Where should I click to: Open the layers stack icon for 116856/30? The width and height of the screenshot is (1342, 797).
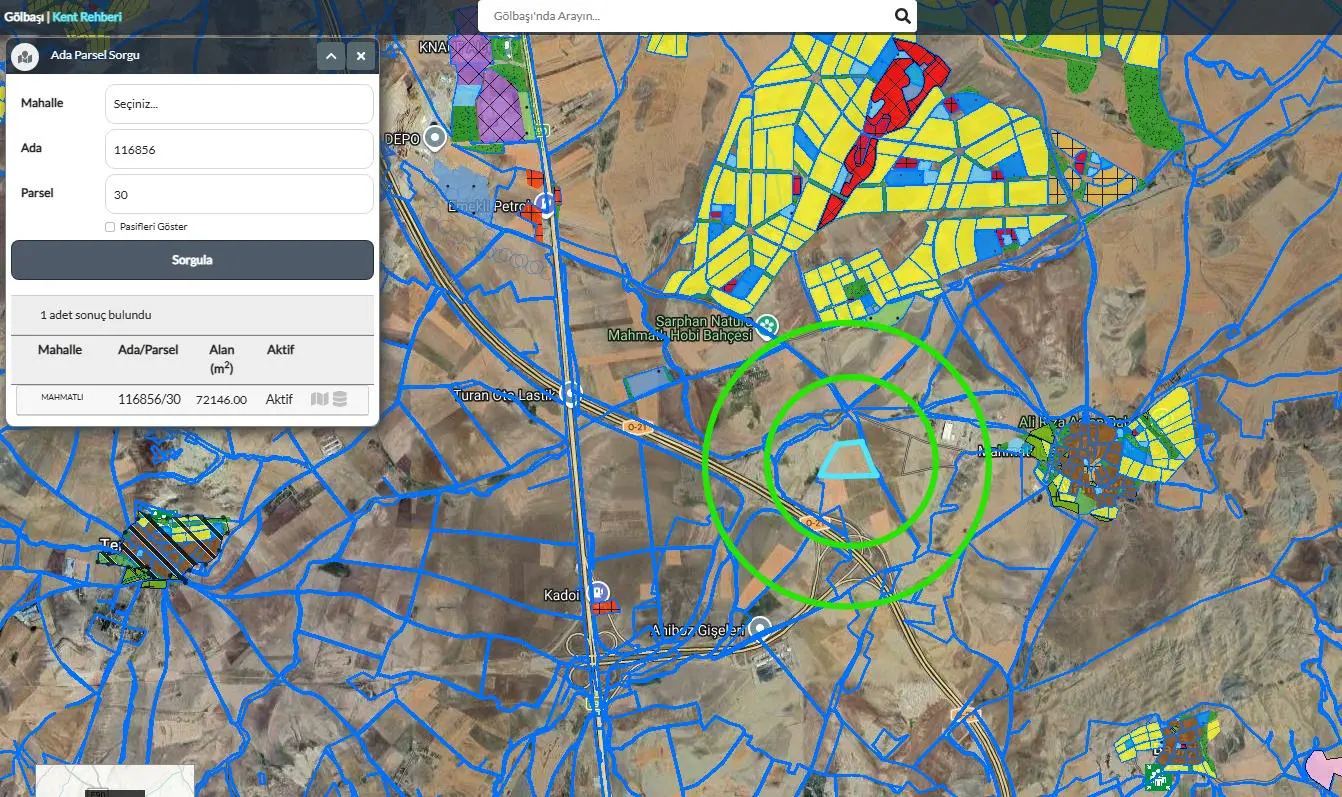(340, 399)
